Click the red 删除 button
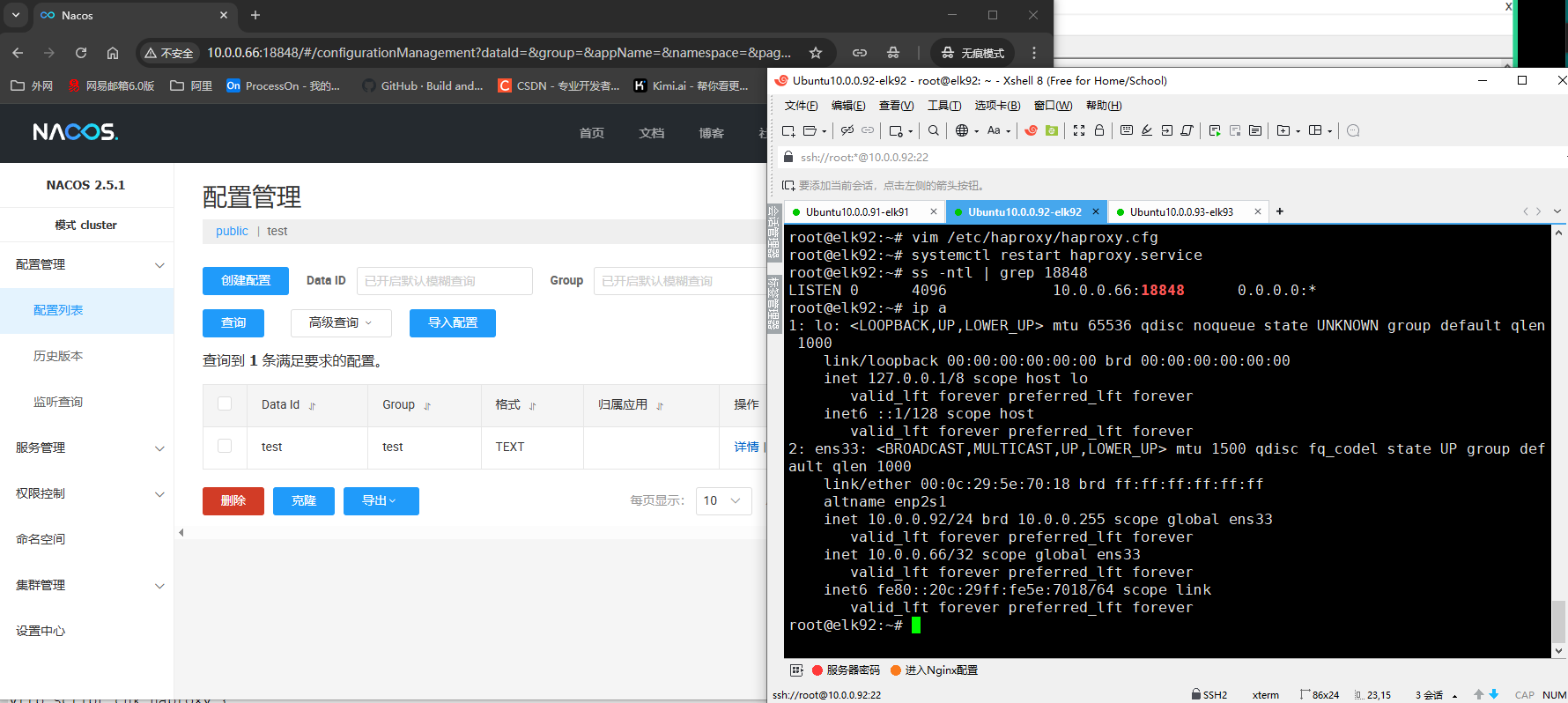 (x=233, y=501)
